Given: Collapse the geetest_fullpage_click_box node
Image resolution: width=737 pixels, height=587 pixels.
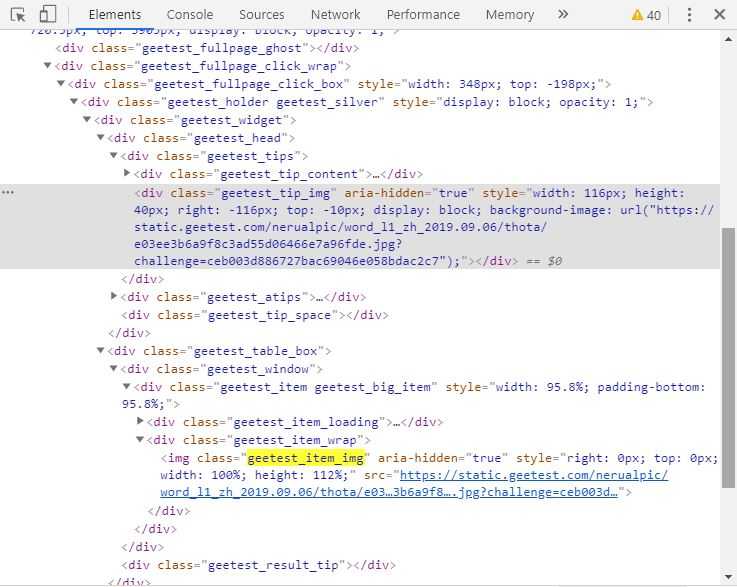Looking at the screenshot, I should 61,83.
